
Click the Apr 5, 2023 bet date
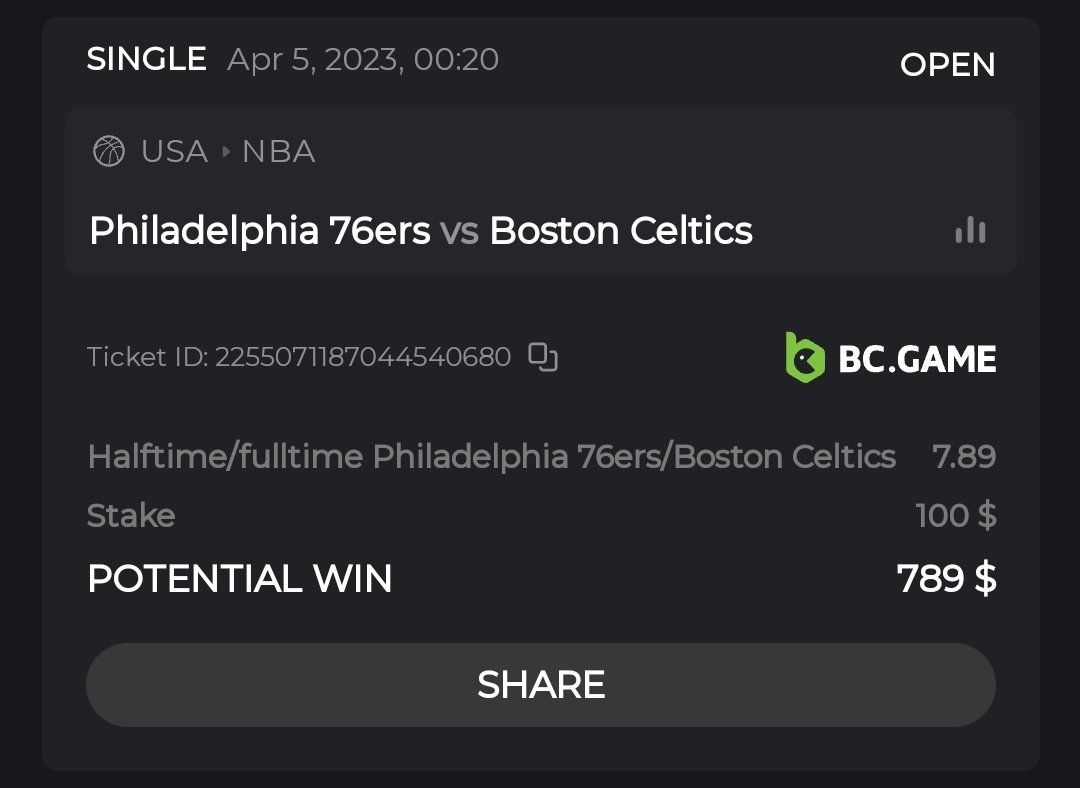[362, 60]
